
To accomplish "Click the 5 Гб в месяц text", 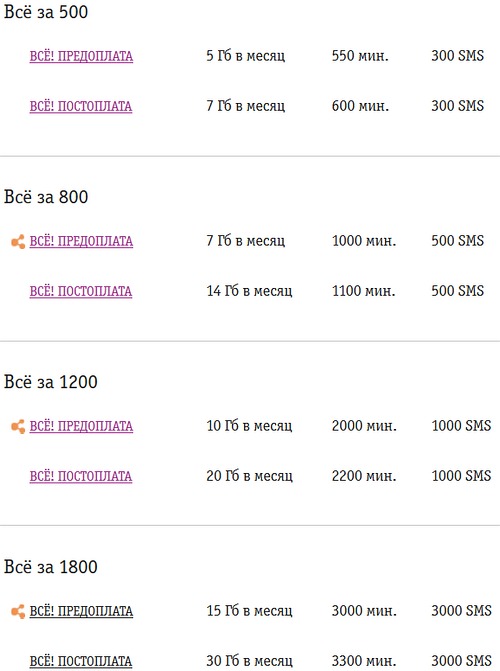I will [x=246, y=56].
